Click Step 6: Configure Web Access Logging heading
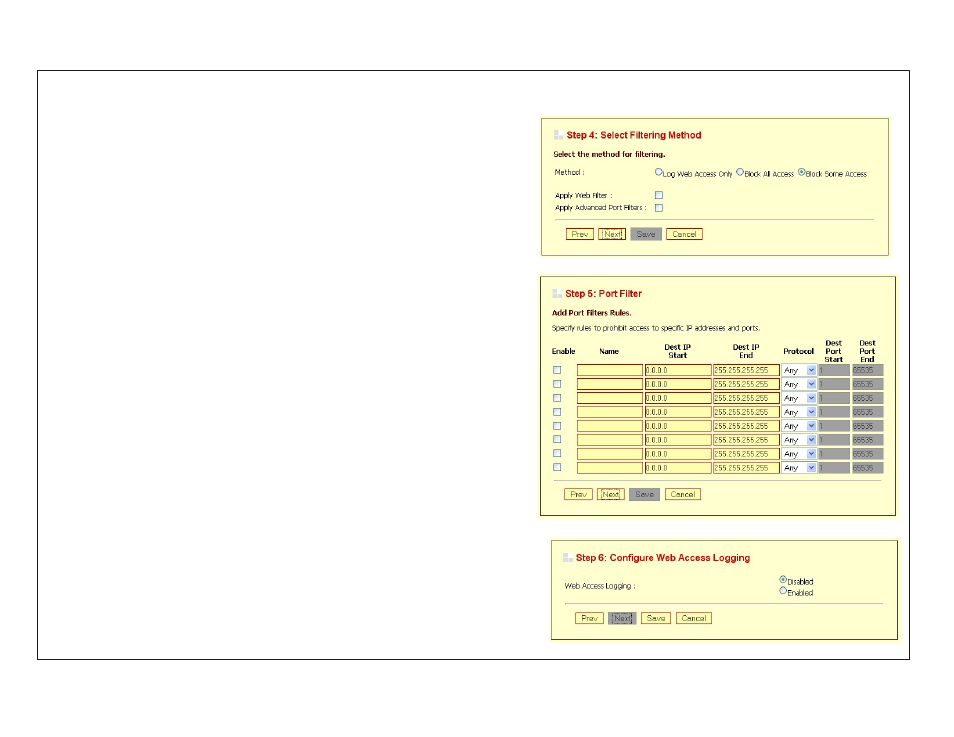Screen dimensions: 954x737 (x=663, y=557)
